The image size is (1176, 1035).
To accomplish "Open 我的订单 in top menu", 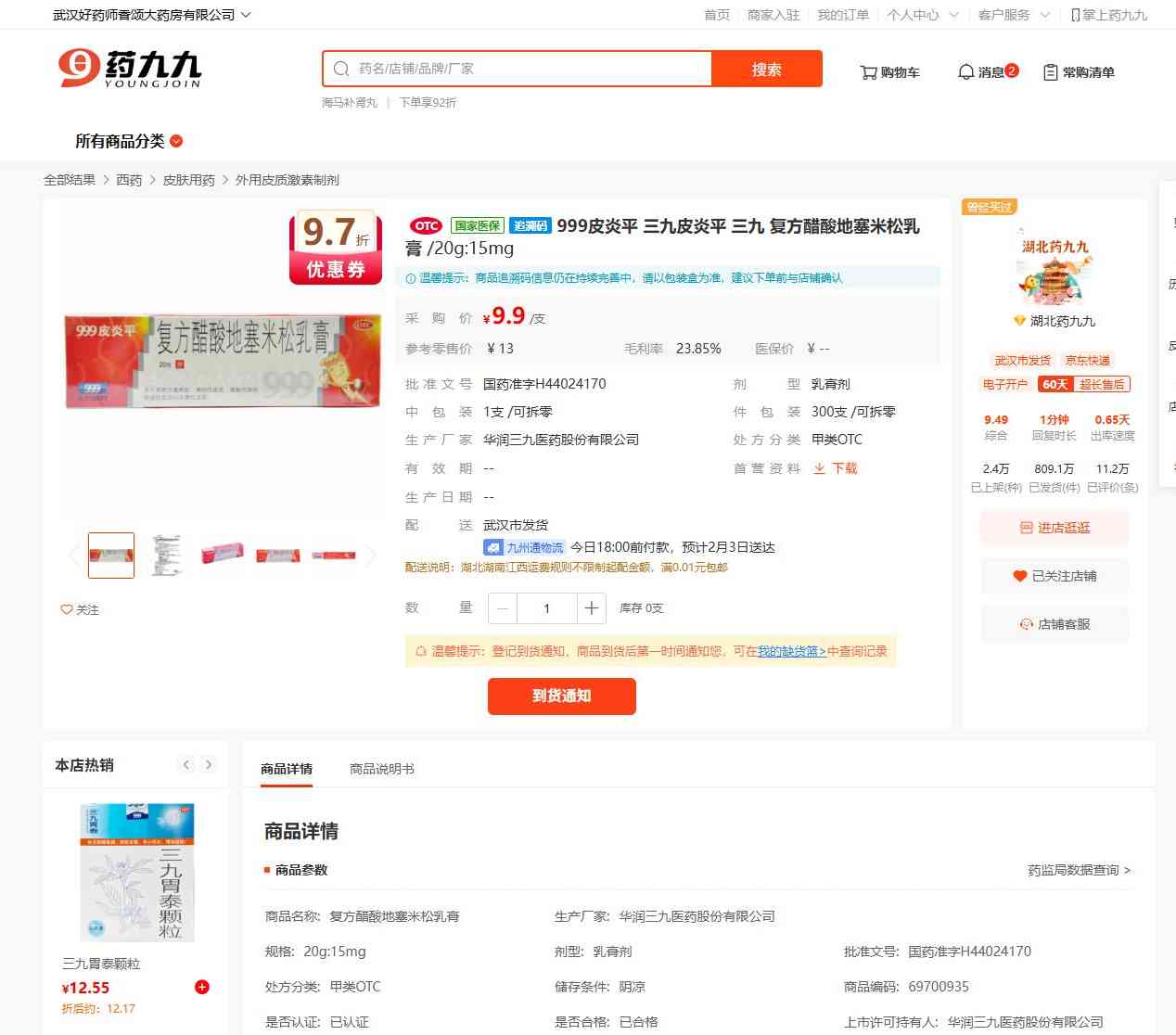I will [x=843, y=15].
